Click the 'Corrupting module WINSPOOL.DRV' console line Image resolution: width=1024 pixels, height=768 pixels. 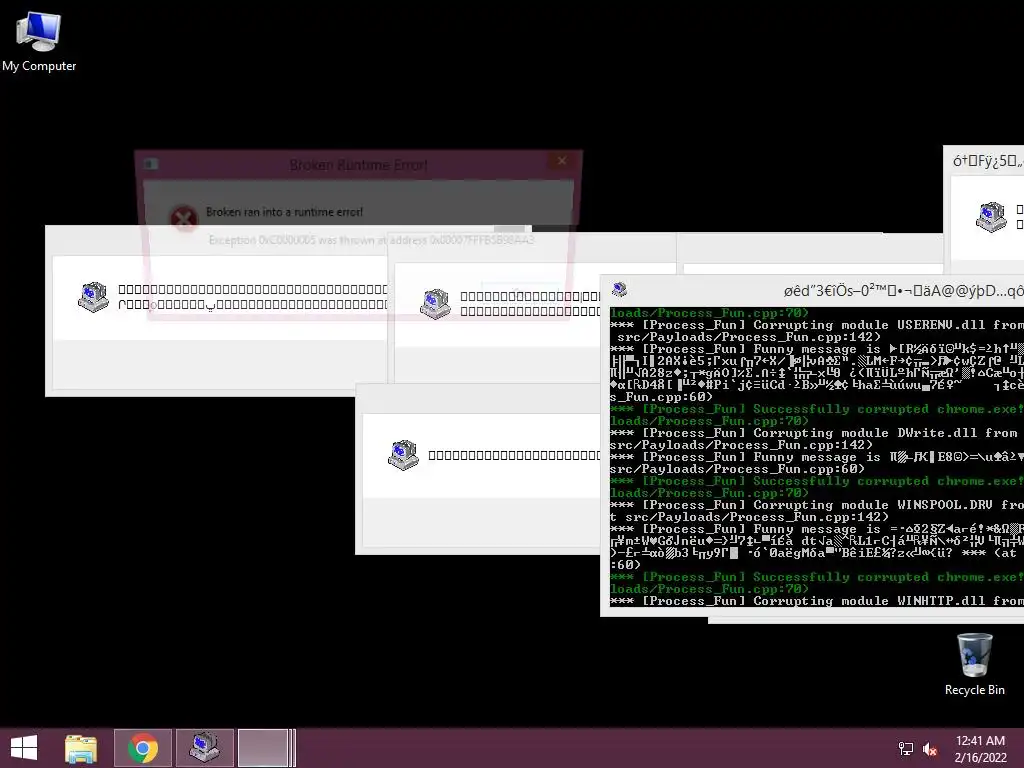tap(816, 505)
